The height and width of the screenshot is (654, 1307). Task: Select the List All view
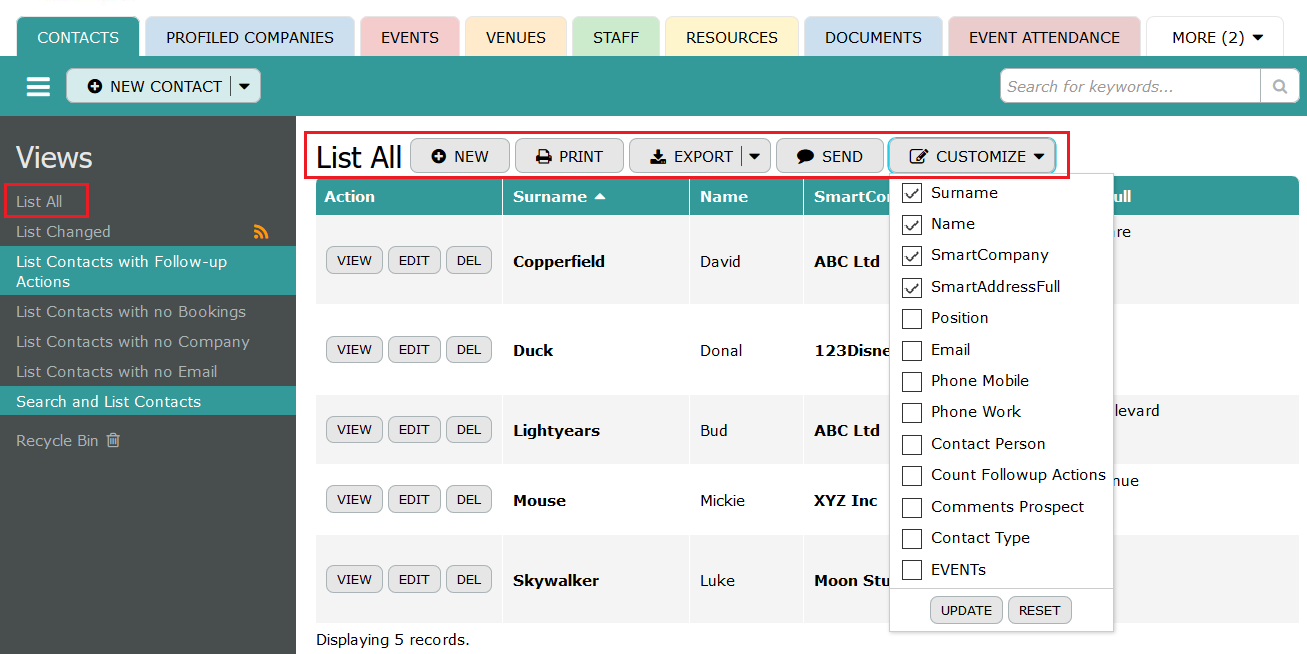coord(39,202)
